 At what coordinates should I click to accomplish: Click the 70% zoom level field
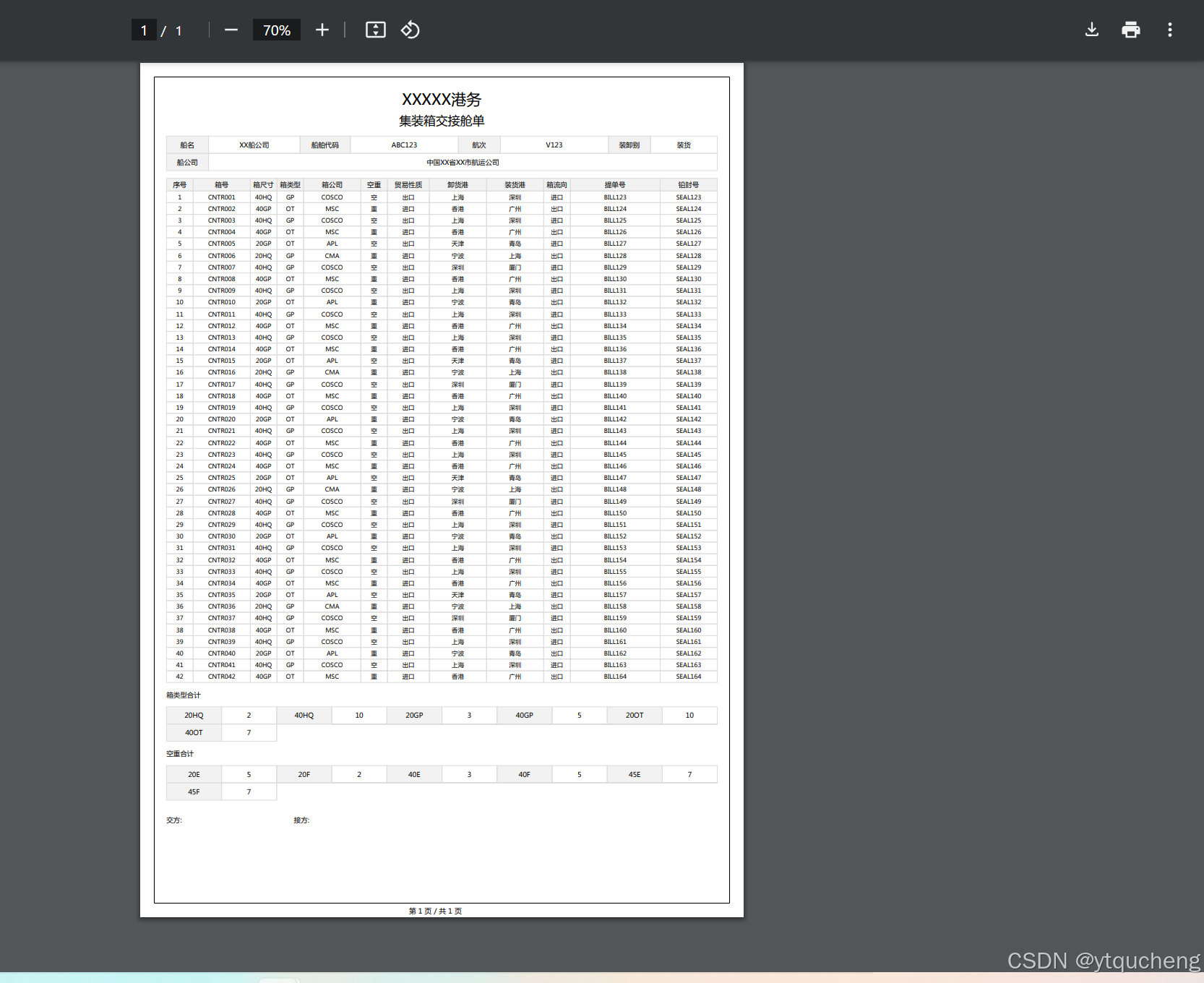tap(277, 30)
